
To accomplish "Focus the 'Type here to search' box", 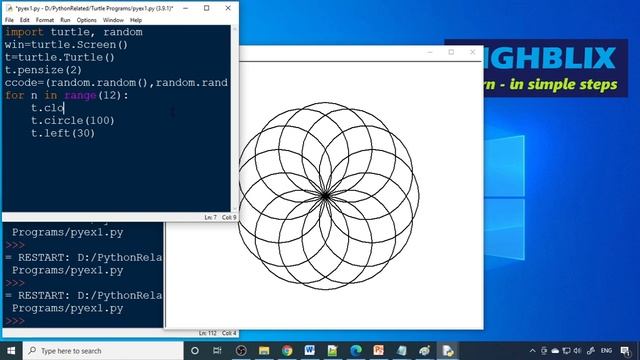I will coord(103,351).
